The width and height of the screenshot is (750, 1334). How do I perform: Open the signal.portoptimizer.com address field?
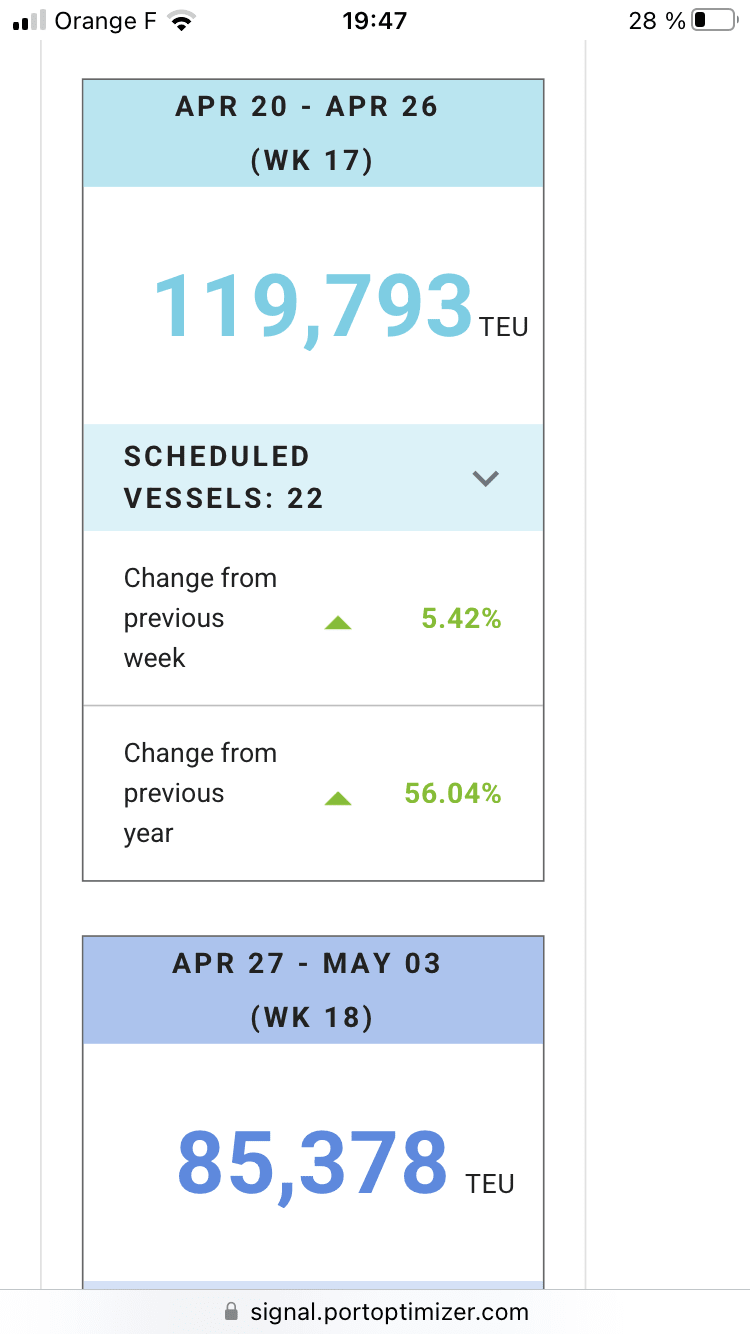coord(388,1311)
